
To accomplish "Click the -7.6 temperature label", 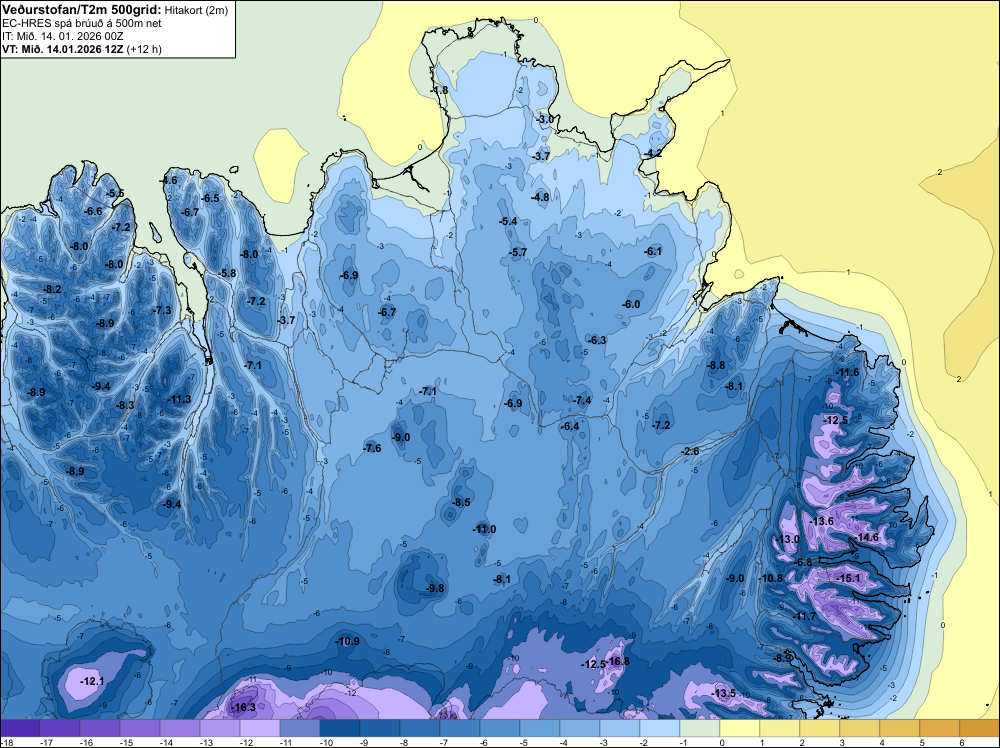I will [372, 448].
